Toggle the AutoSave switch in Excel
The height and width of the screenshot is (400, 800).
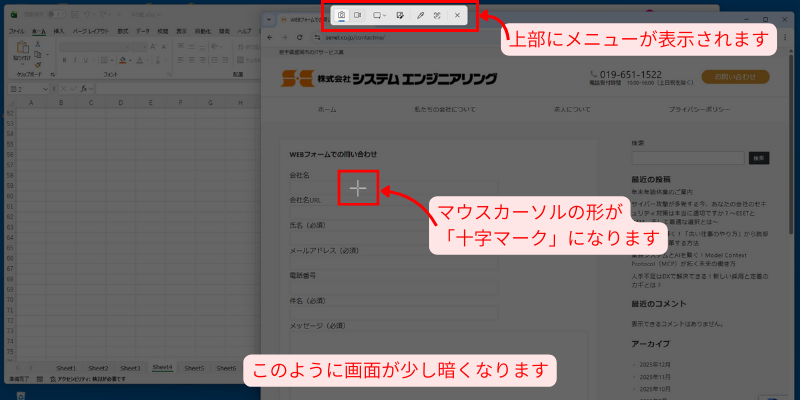tap(57, 15)
